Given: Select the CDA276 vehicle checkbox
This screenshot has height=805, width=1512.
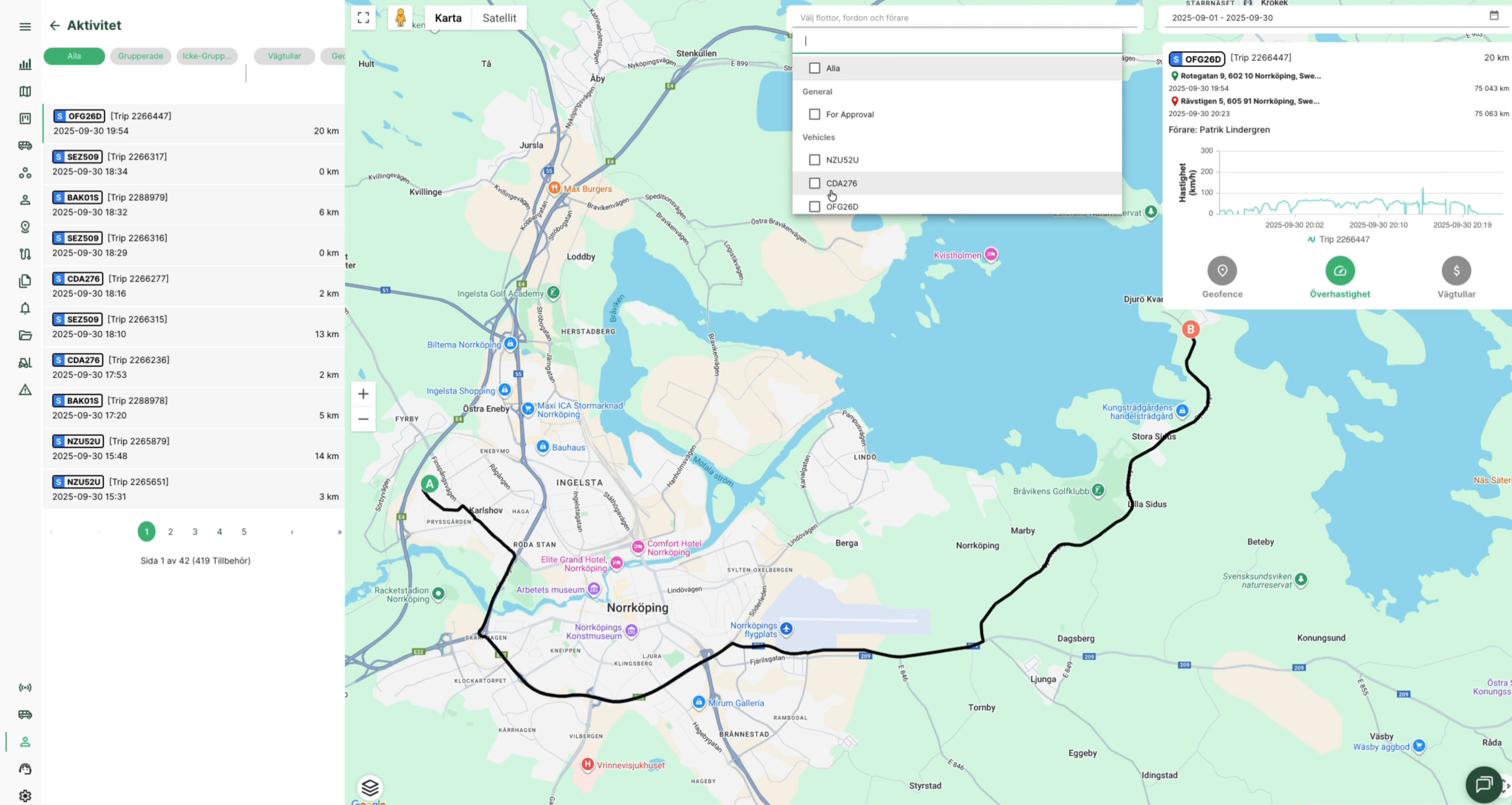Looking at the screenshot, I should pos(814,184).
